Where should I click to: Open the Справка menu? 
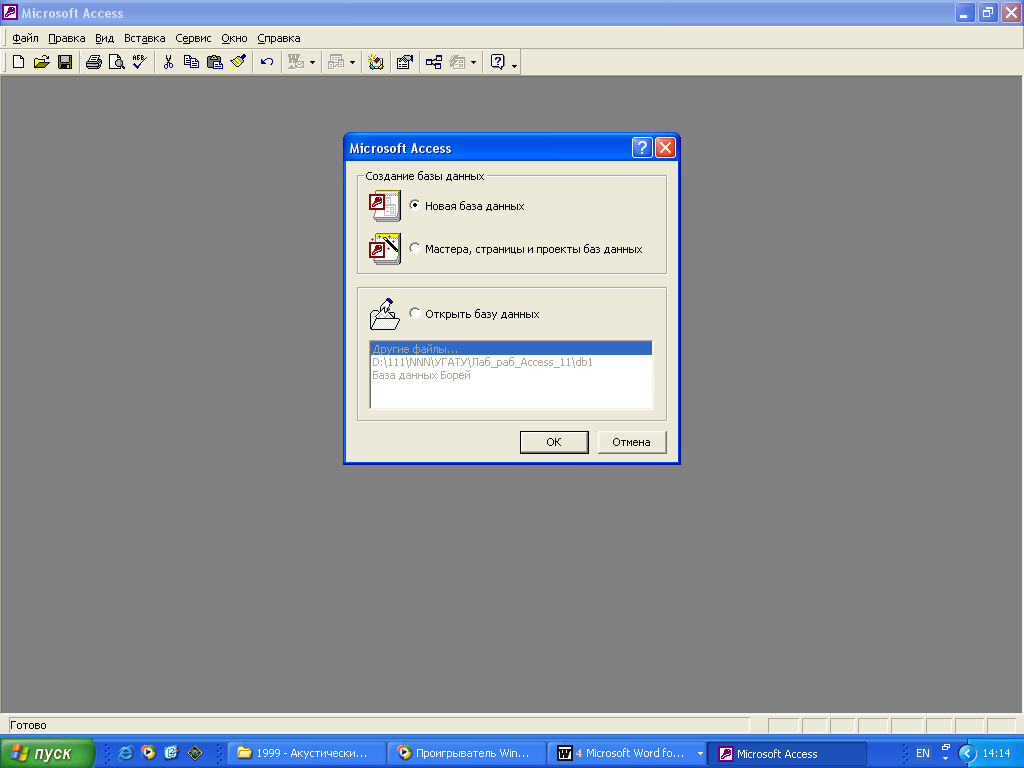(279, 38)
